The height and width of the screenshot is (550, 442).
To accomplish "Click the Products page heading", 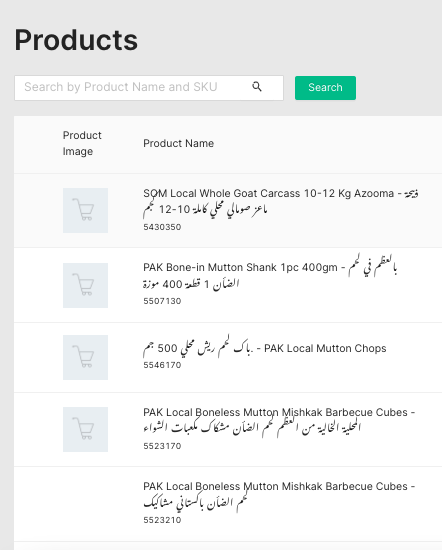I will 76,40.
